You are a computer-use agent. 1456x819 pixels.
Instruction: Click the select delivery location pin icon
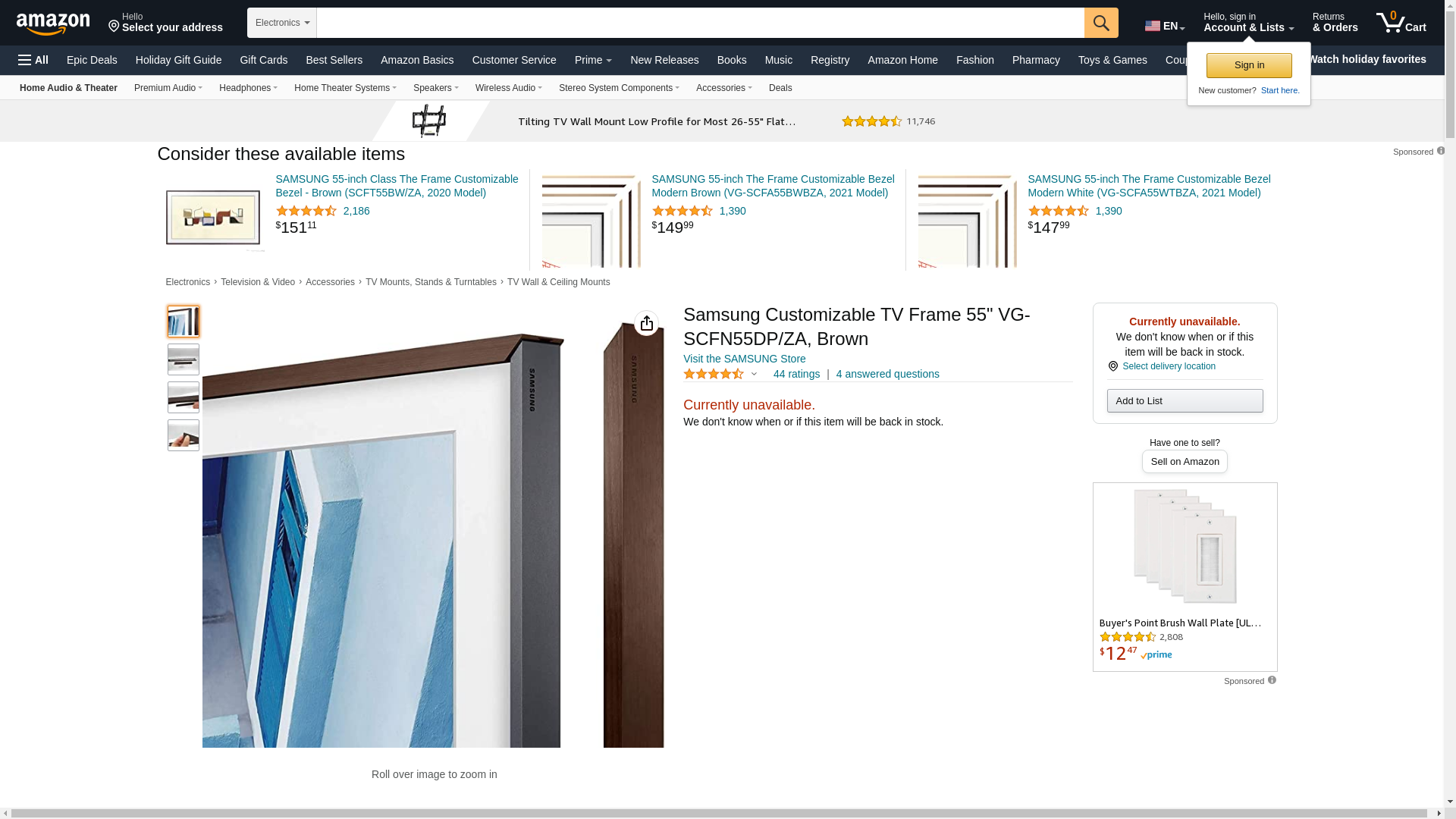(x=1112, y=366)
